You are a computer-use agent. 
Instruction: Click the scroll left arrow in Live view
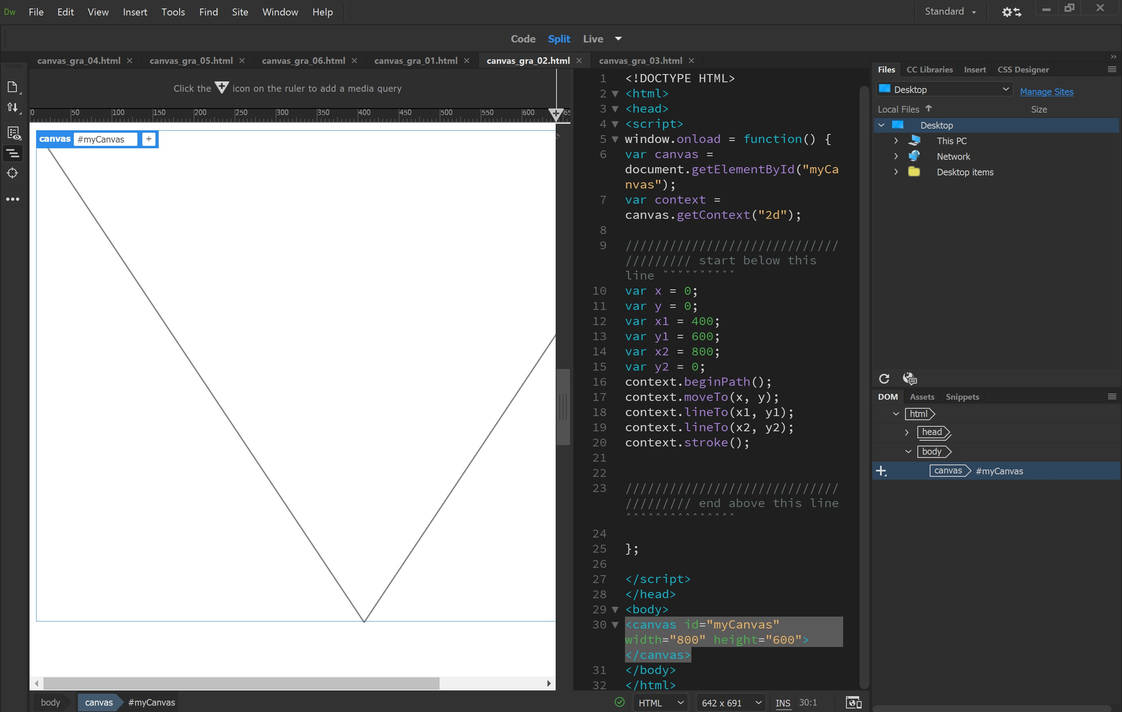pyautogui.click(x=36, y=683)
